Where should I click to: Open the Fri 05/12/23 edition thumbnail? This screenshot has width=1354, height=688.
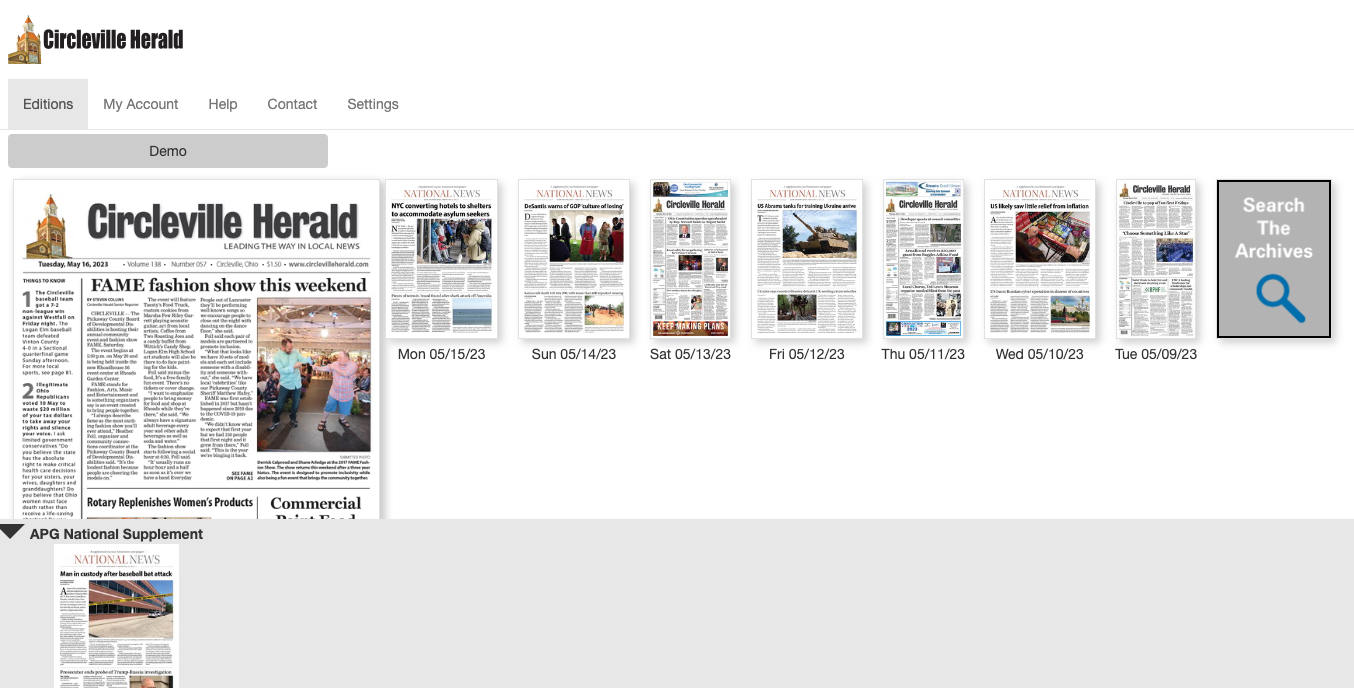pyautogui.click(x=806, y=259)
